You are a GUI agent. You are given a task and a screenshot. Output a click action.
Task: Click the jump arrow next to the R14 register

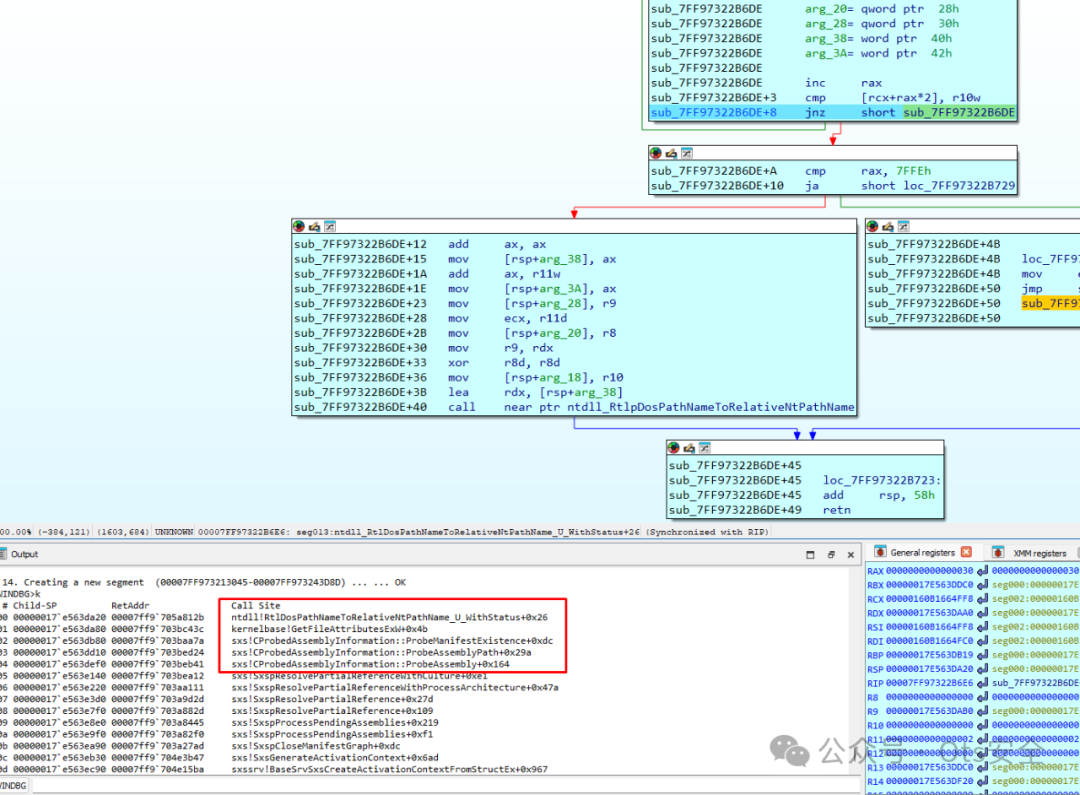coord(983,781)
